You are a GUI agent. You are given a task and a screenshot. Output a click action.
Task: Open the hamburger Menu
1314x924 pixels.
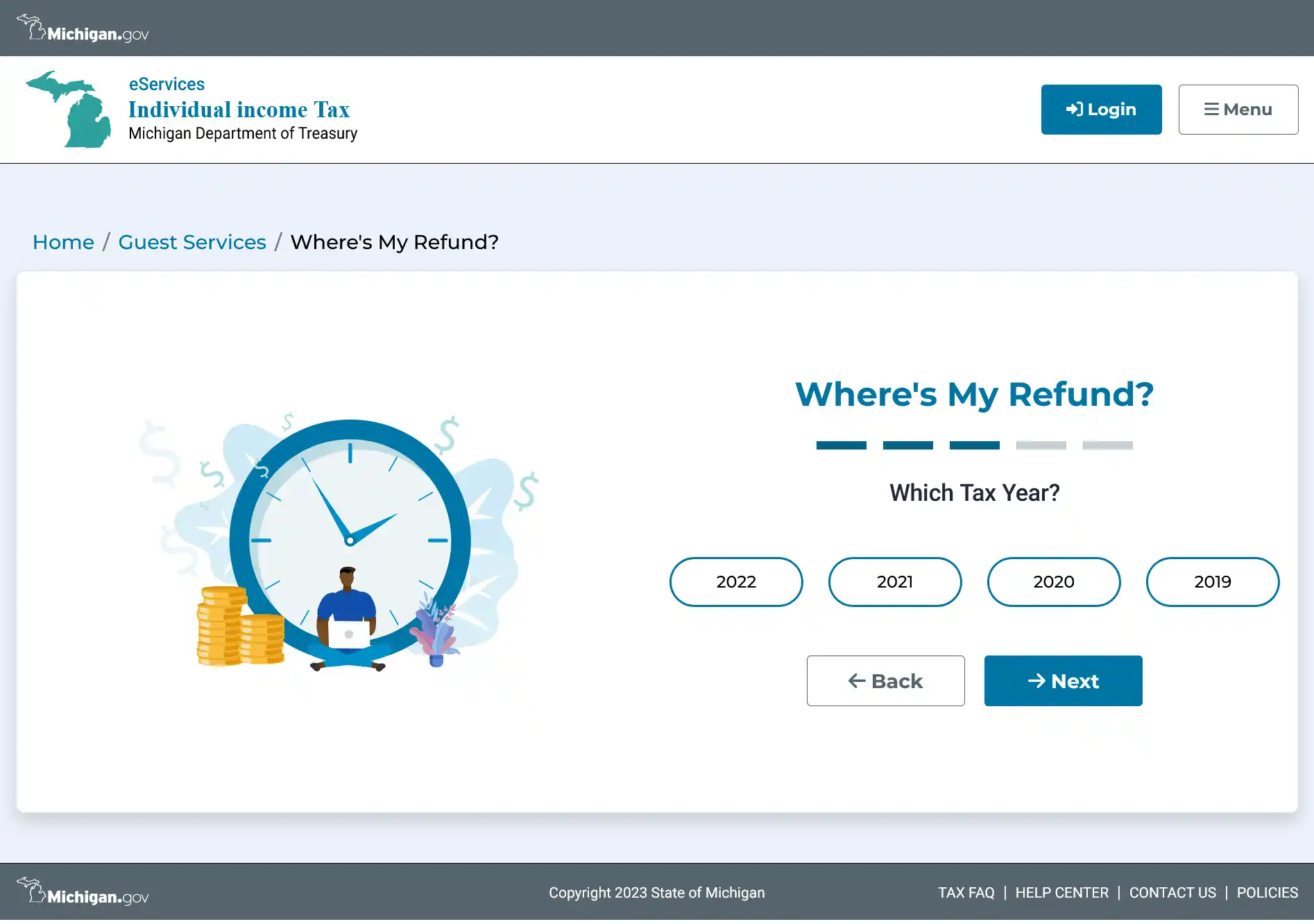1238,110
